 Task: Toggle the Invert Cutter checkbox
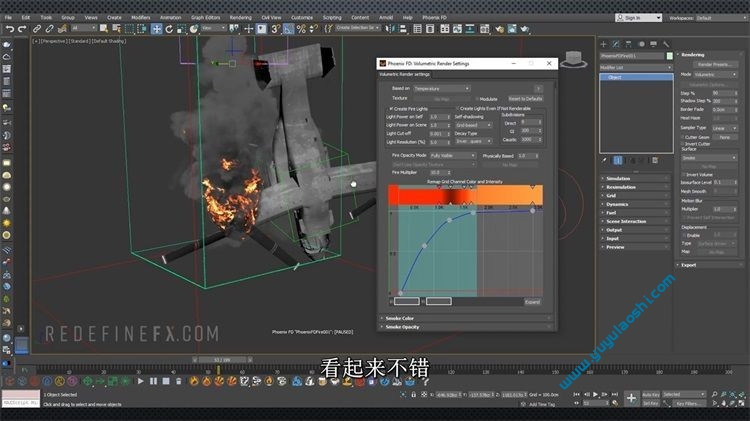pyautogui.click(x=683, y=144)
